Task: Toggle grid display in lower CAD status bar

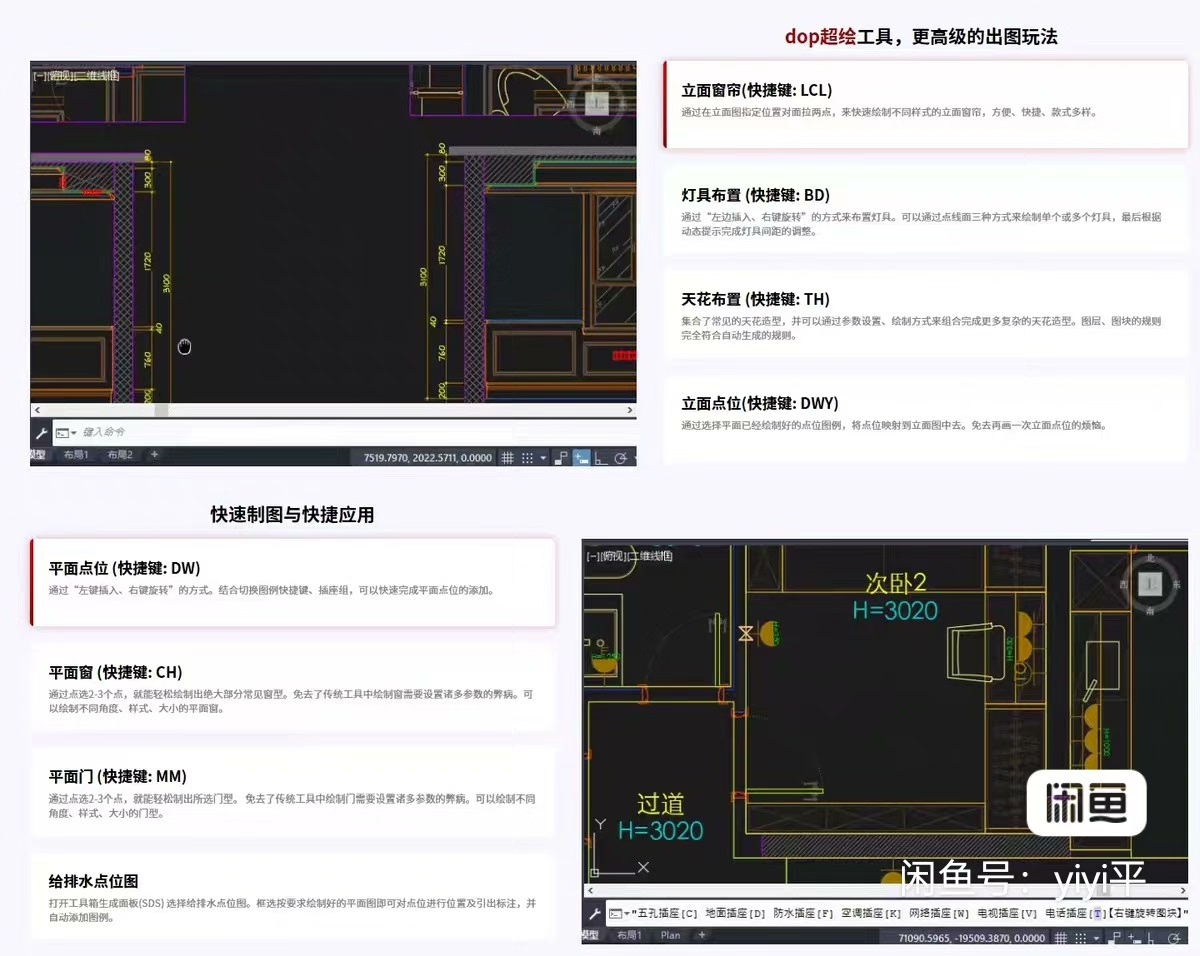Action: 1061,938
